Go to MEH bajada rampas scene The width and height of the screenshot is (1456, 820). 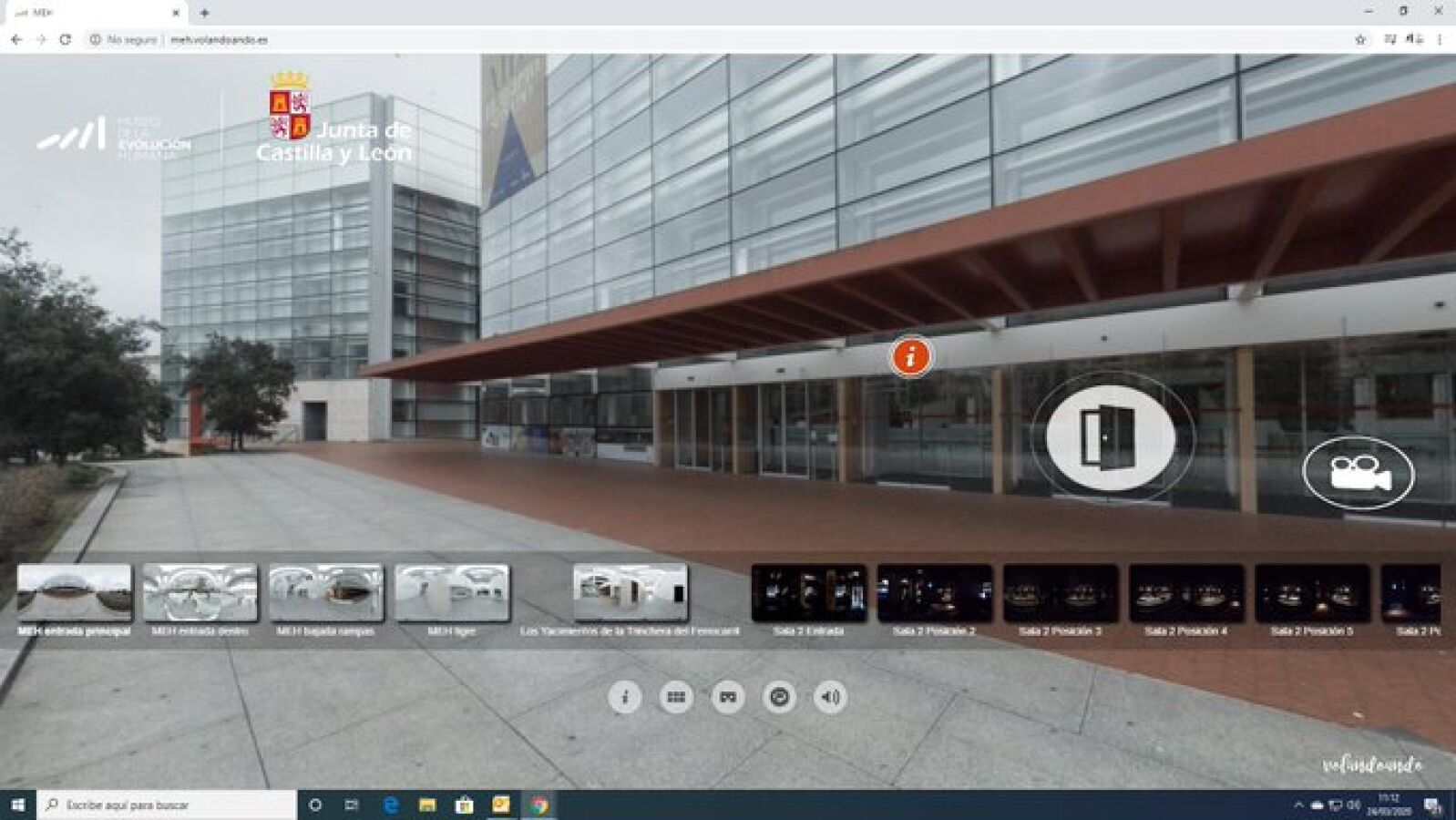pyautogui.click(x=325, y=592)
